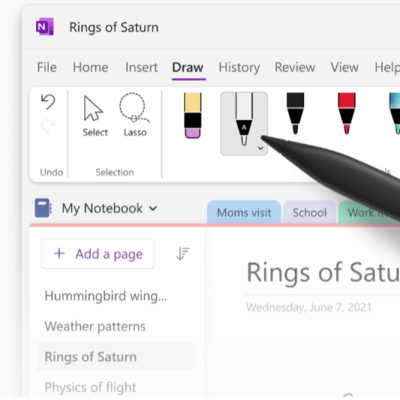400x400 pixels.
Task: Expand the selected pen's options chevron
Action: 261,148
